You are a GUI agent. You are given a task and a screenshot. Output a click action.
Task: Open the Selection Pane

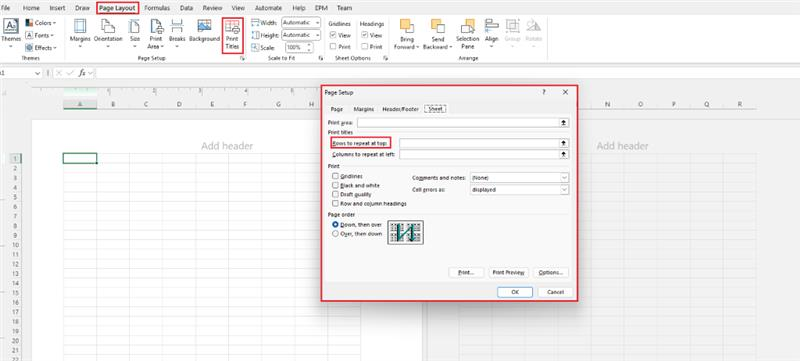click(467, 34)
